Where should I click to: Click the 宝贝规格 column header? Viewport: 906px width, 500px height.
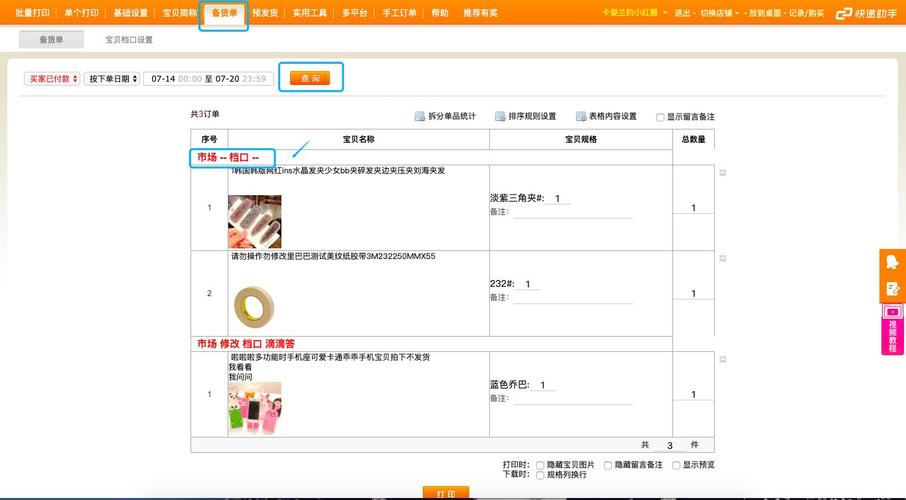click(581, 139)
